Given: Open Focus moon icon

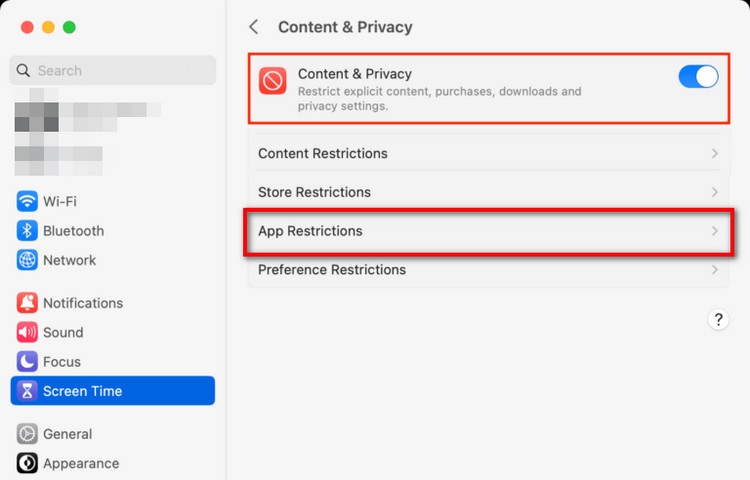Looking at the screenshot, I should (27, 361).
